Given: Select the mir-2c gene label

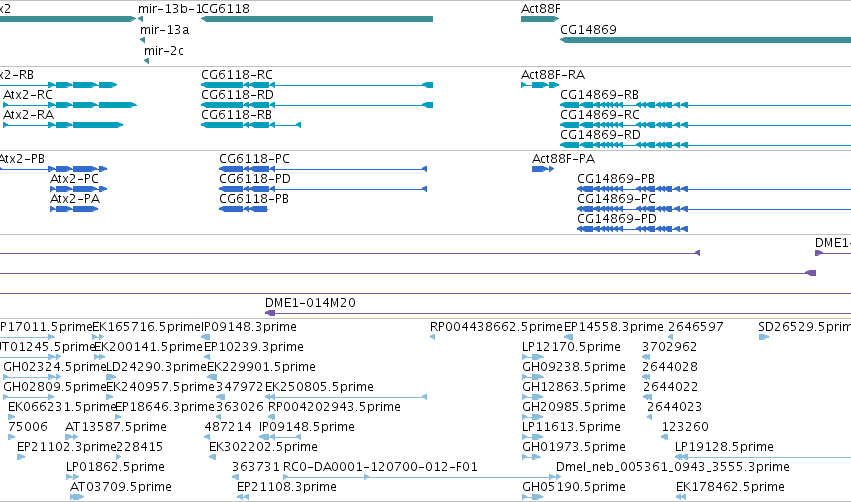Looking at the screenshot, I should tap(164, 51).
